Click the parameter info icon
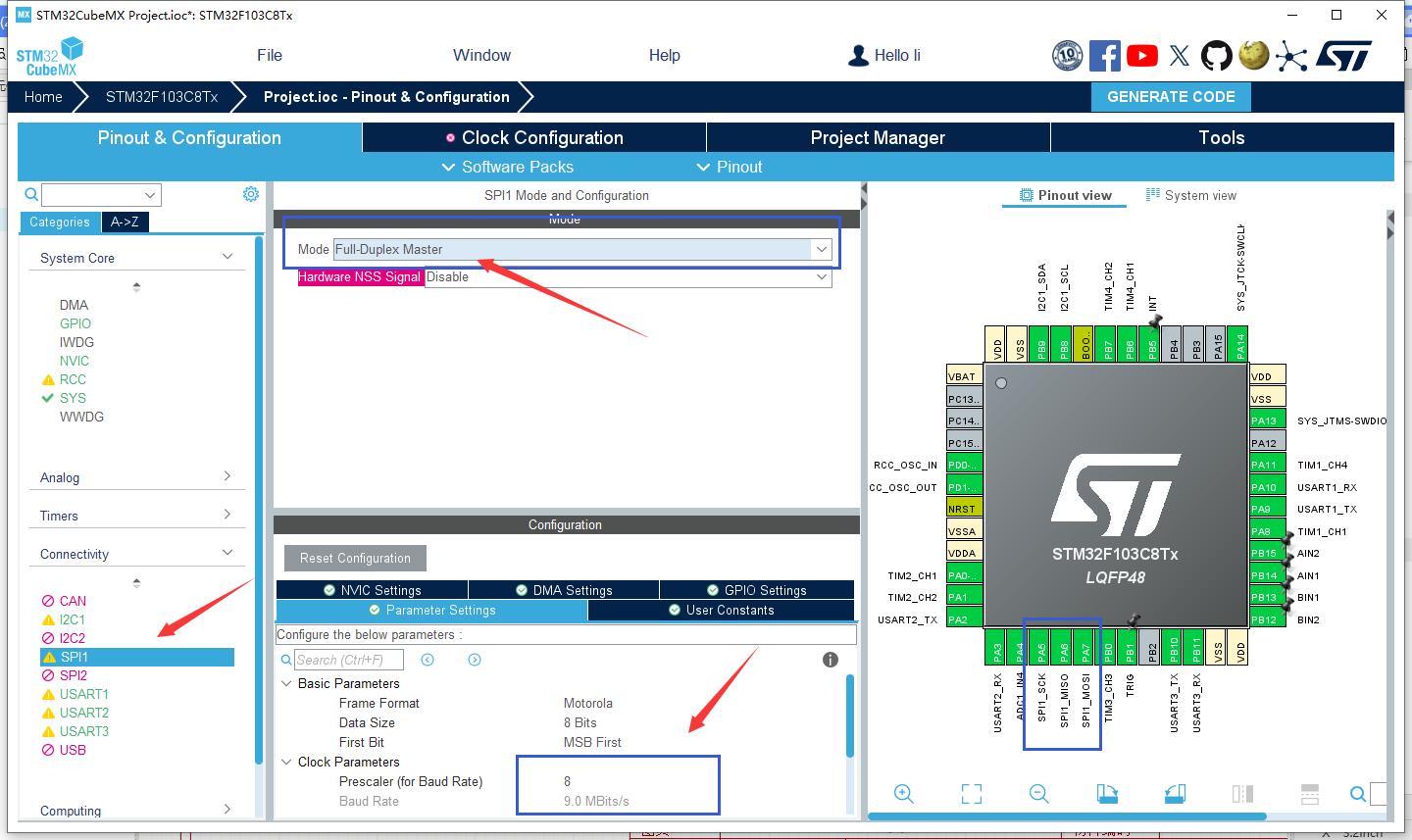This screenshot has width=1412, height=840. click(x=831, y=660)
